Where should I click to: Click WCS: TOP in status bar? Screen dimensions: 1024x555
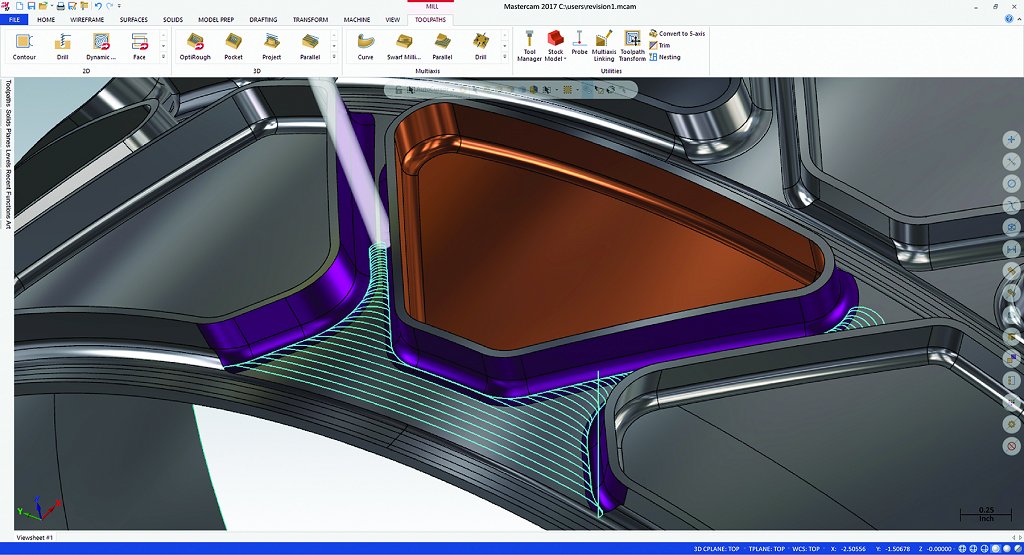coord(805,549)
